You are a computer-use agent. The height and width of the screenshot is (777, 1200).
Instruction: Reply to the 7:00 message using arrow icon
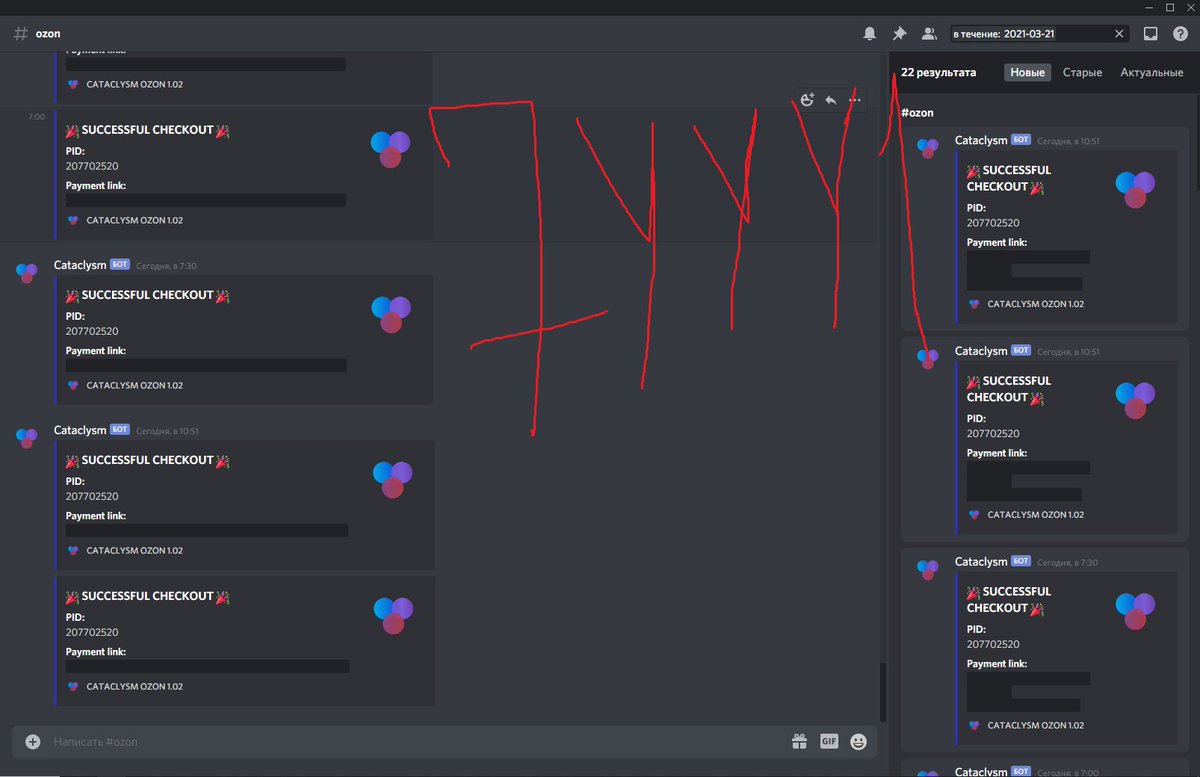point(831,99)
